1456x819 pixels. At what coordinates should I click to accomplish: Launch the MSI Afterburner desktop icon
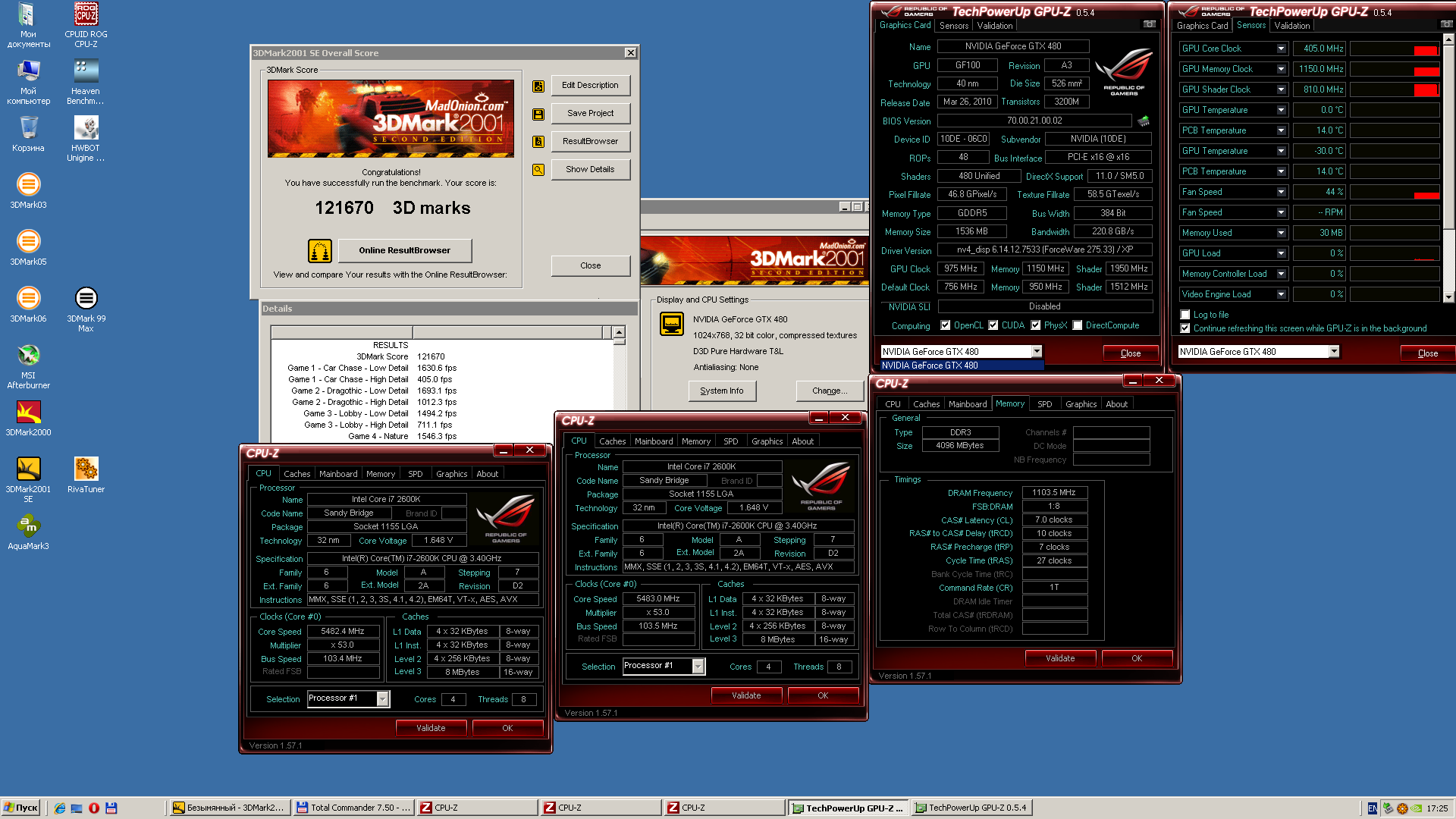28,366
